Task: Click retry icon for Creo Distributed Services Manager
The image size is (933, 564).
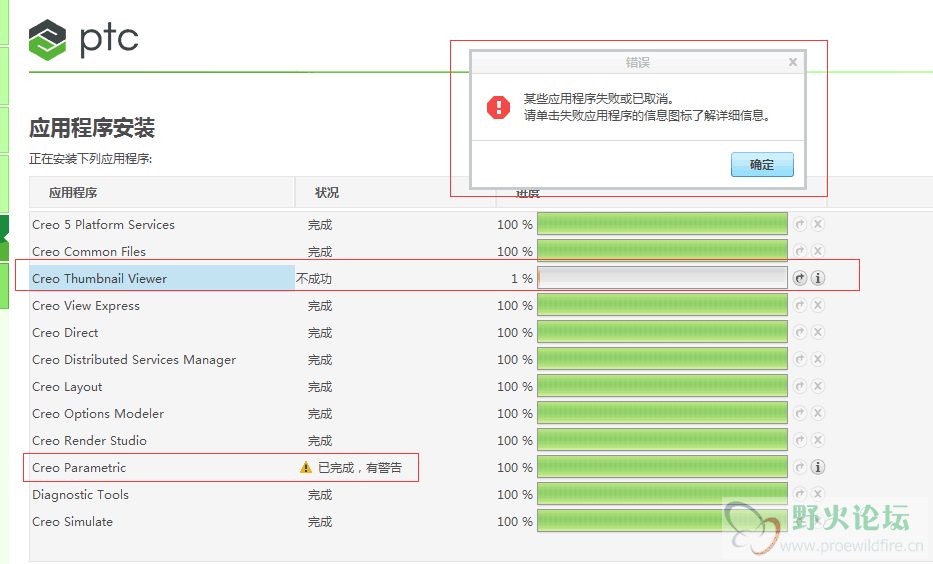Action: click(x=800, y=359)
